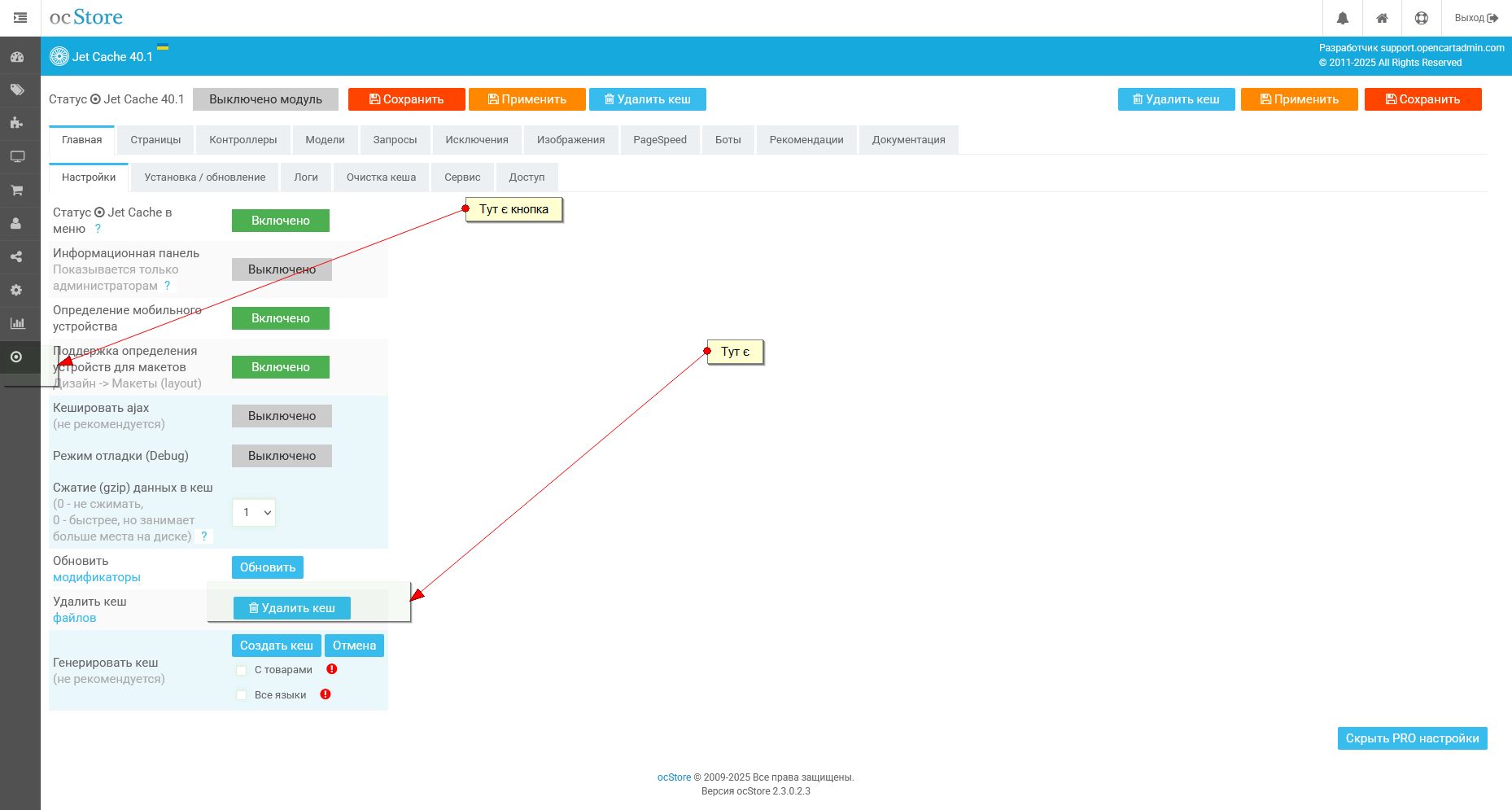Open the 'Сервис' subtab
The image size is (1512, 810).
pyautogui.click(x=462, y=177)
